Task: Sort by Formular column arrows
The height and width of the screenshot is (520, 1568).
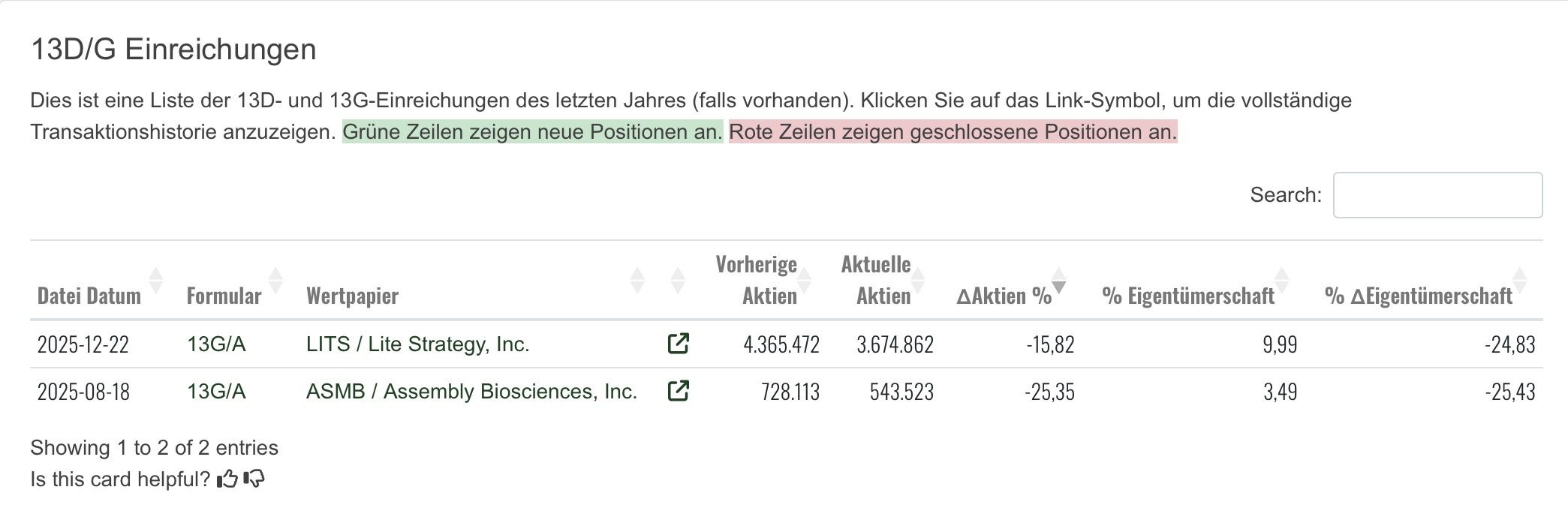Action: coord(275,280)
